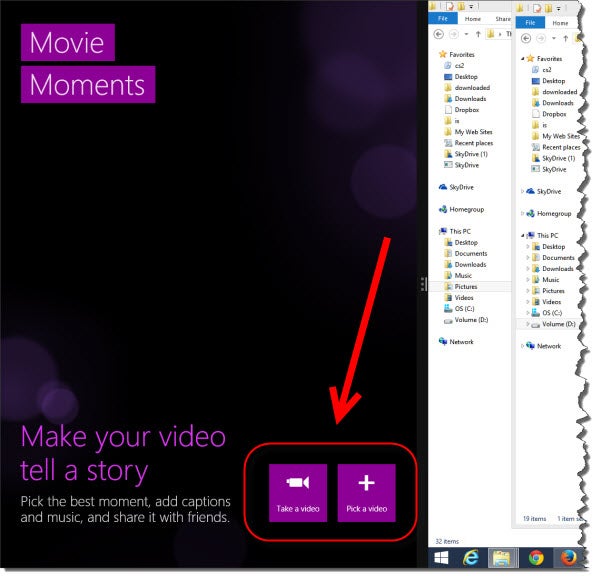Launch Internet Explorer from the taskbar
The height and width of the screenshot is (576, 600).
coord(471,556)
